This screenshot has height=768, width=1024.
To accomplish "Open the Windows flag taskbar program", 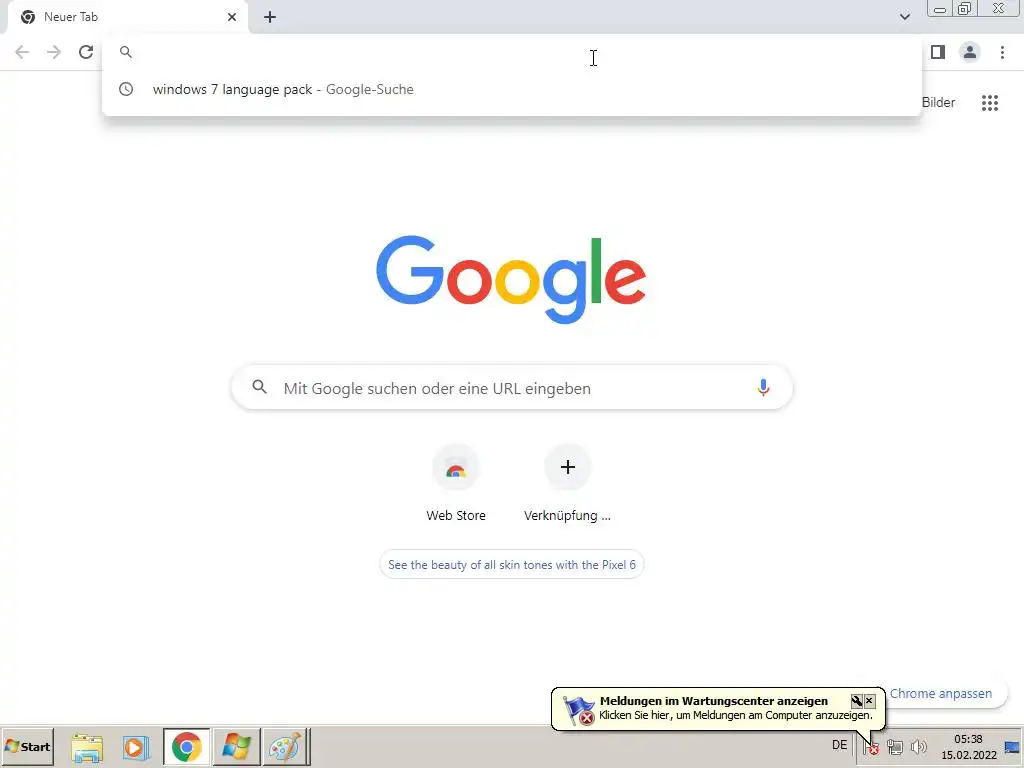I will click(x=236, y=747).
